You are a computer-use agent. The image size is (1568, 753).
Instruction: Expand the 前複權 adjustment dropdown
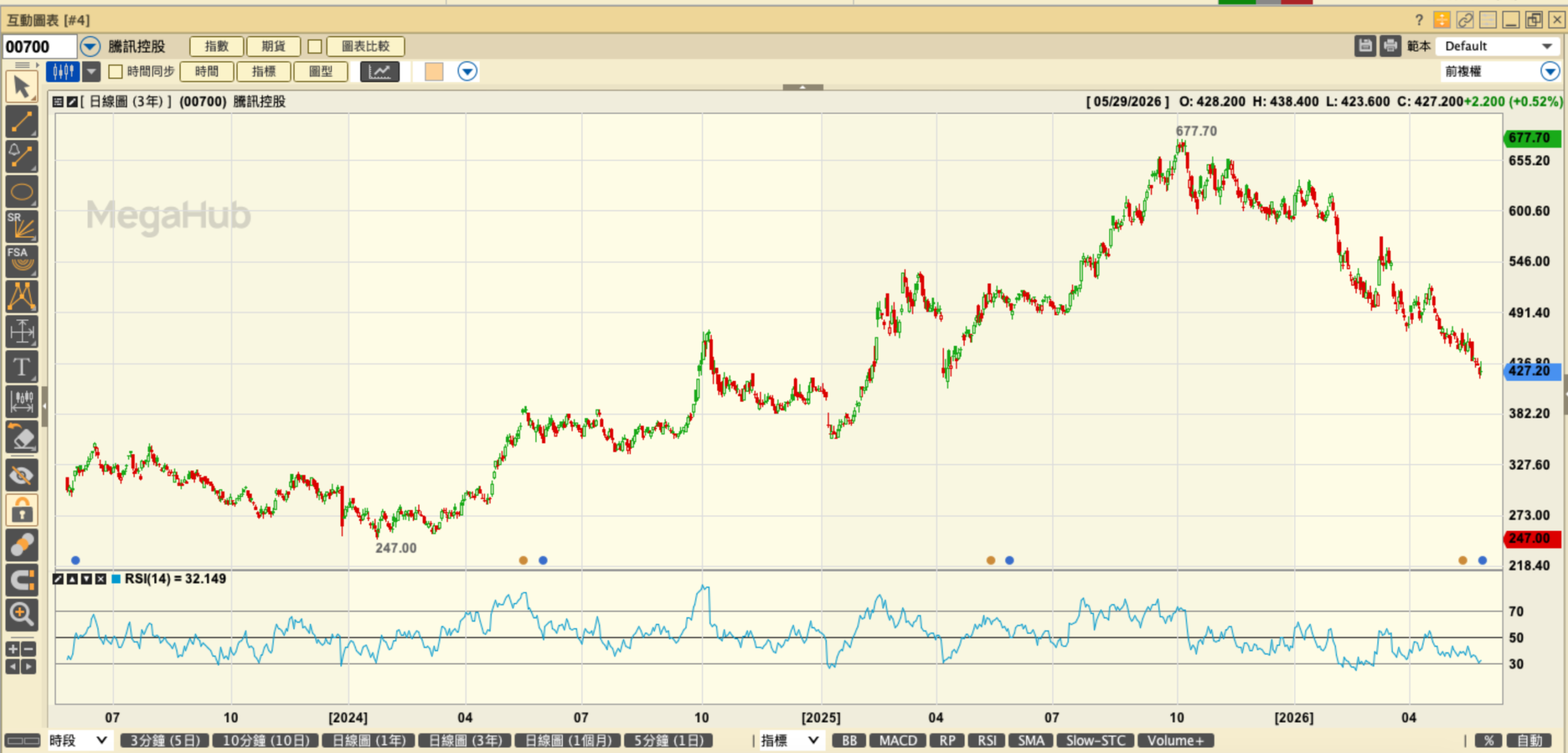(x=1550, y=72)
